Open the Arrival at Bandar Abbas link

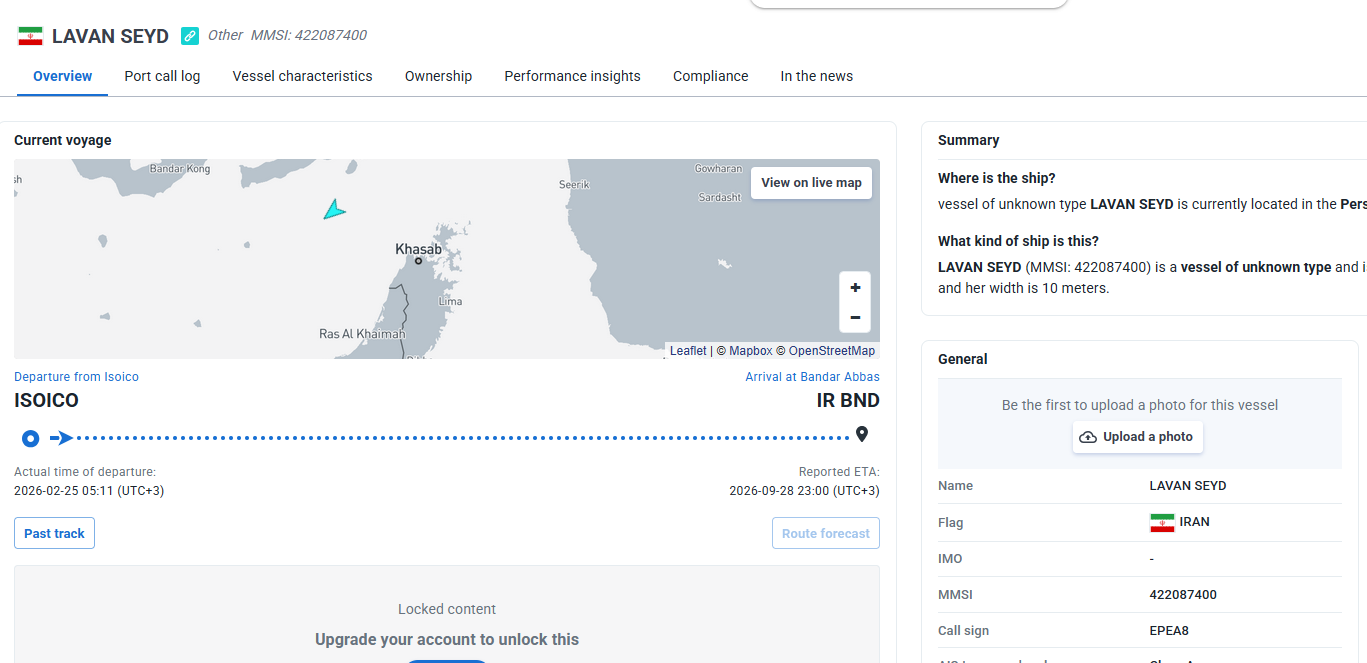[812, 377]
